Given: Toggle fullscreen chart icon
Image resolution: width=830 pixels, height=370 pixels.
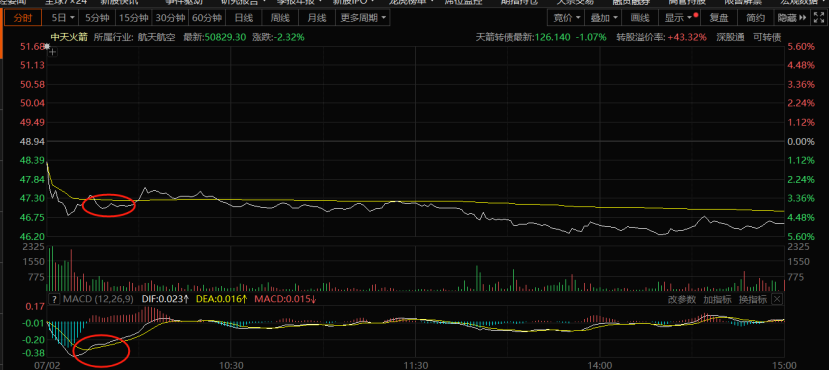Looking at the screenshot, I should (x=819, y=18).
